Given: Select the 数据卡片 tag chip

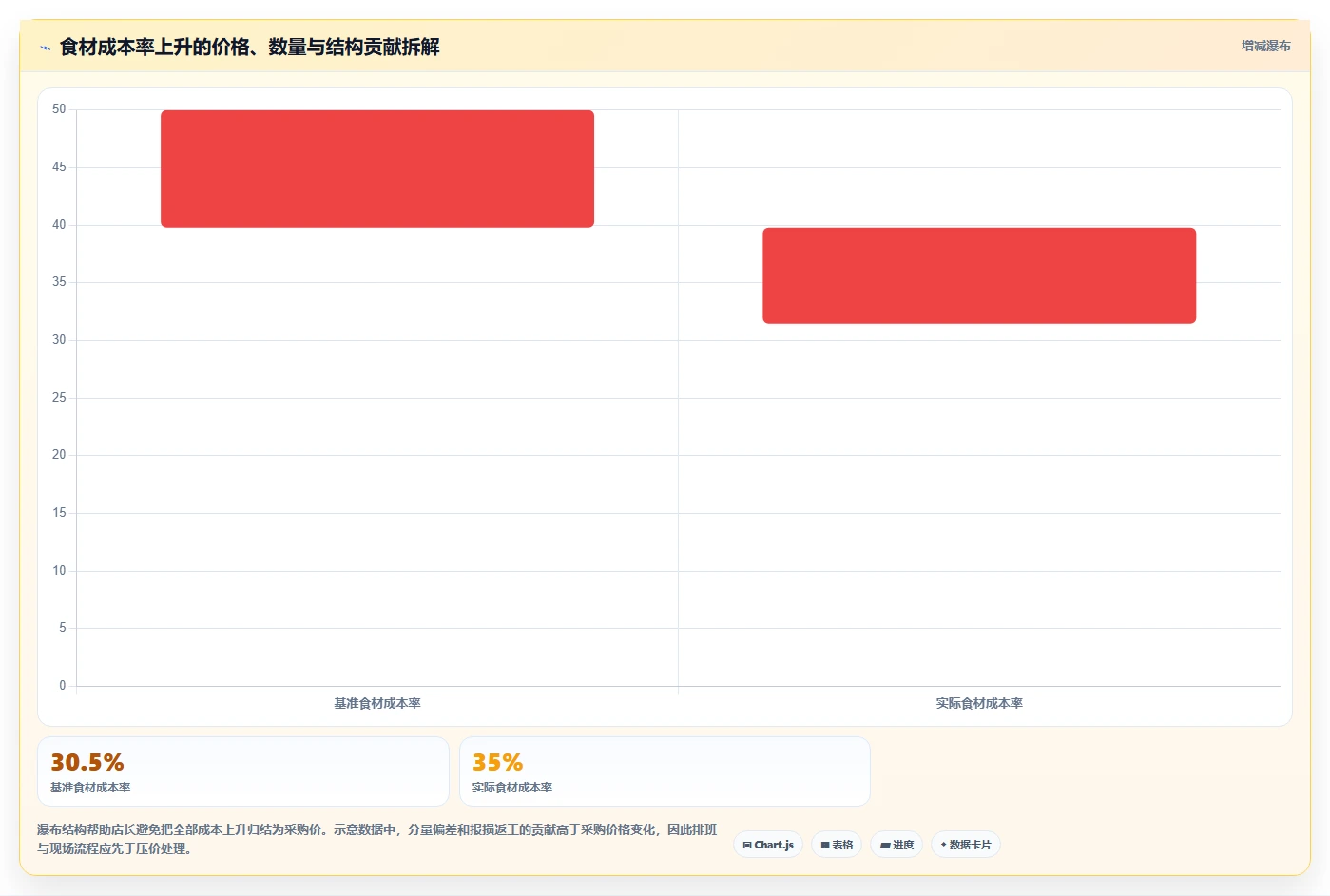Looking at the screenshot, I should coord(966,845).
